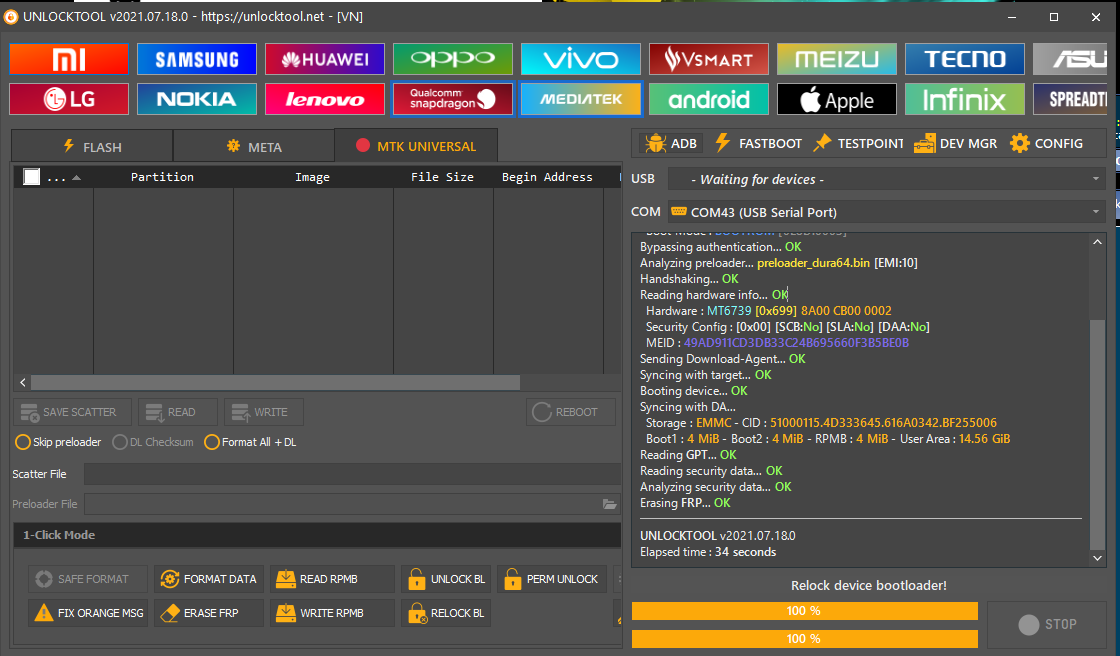Viewport: 1120px width, 656px height.
Task: Open the Vivo brand tile
Action: coord(581,59)
